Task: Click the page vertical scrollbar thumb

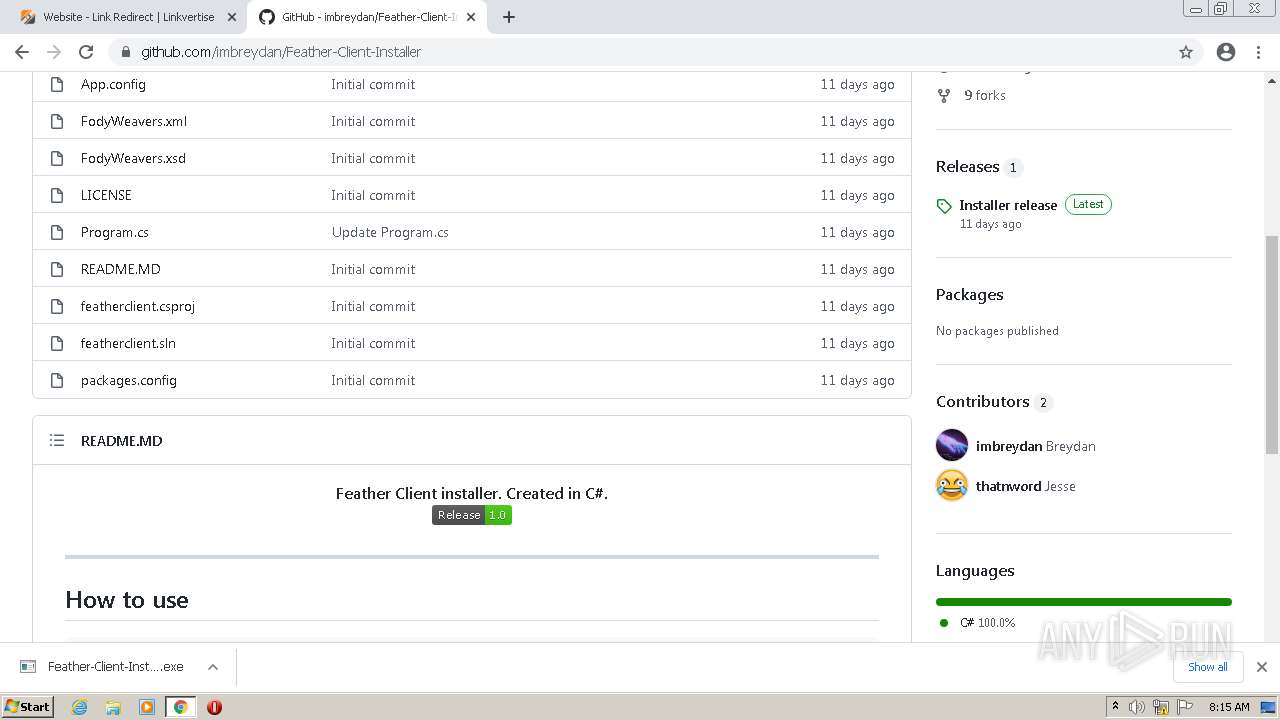Action: [1272, 345]
